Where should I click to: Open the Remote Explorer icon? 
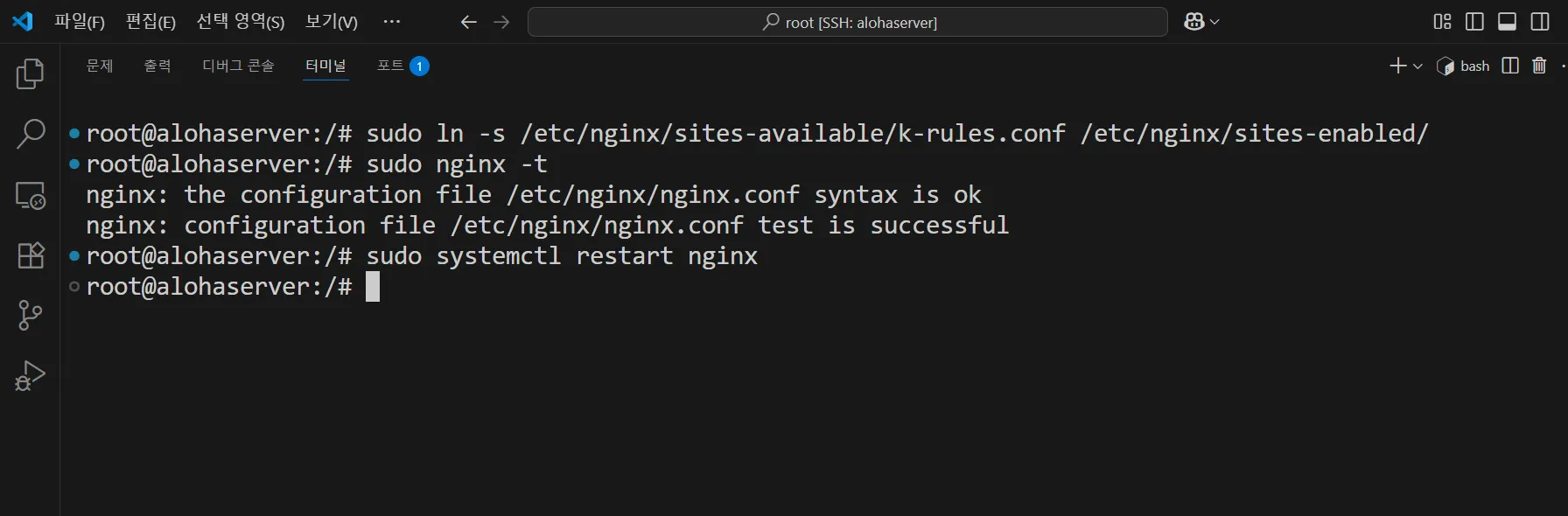(31, 195)
